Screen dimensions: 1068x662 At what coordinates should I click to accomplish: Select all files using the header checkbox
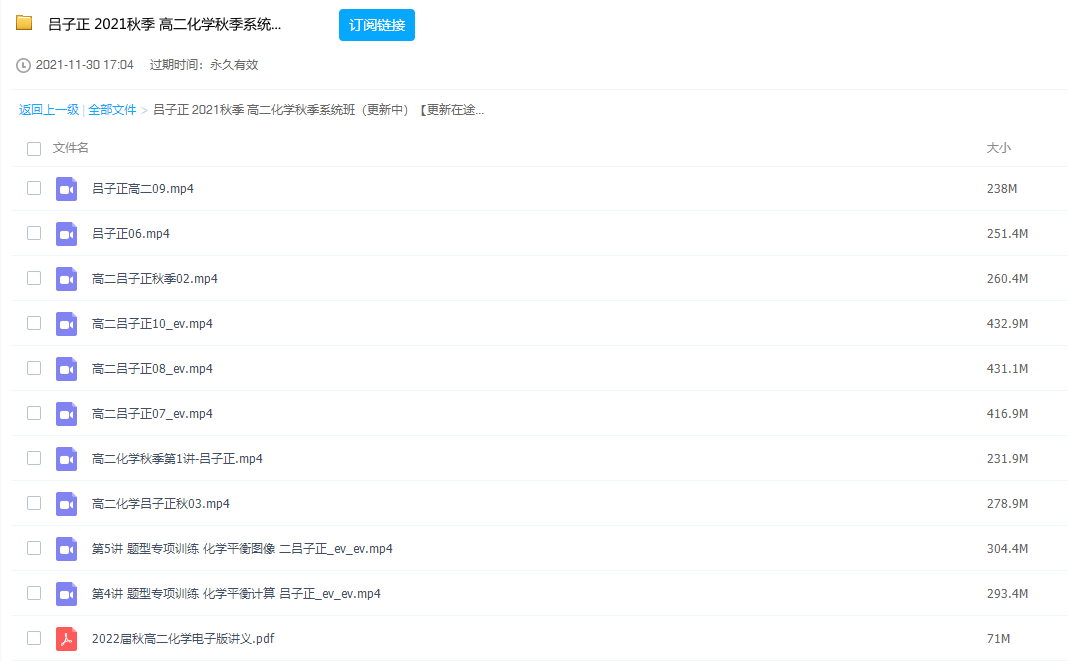point(33,147)
